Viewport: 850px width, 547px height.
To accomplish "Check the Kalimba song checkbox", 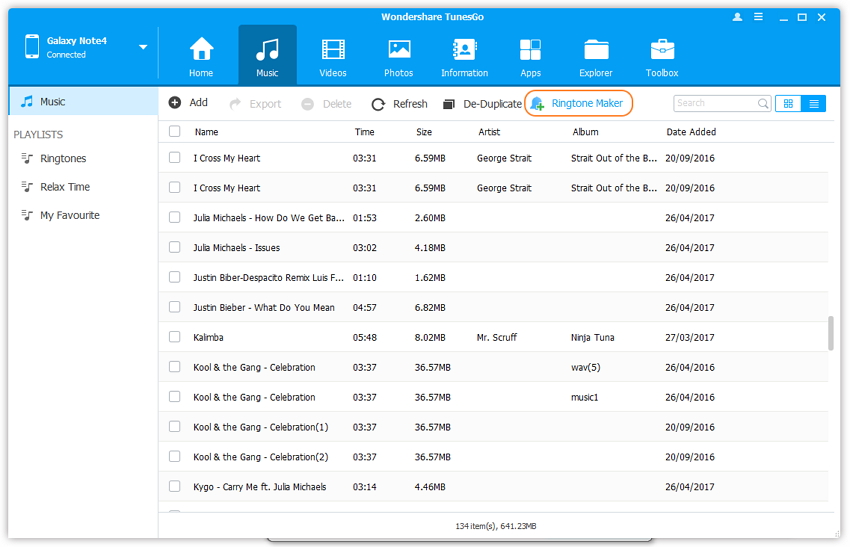I will click(175, 337).
